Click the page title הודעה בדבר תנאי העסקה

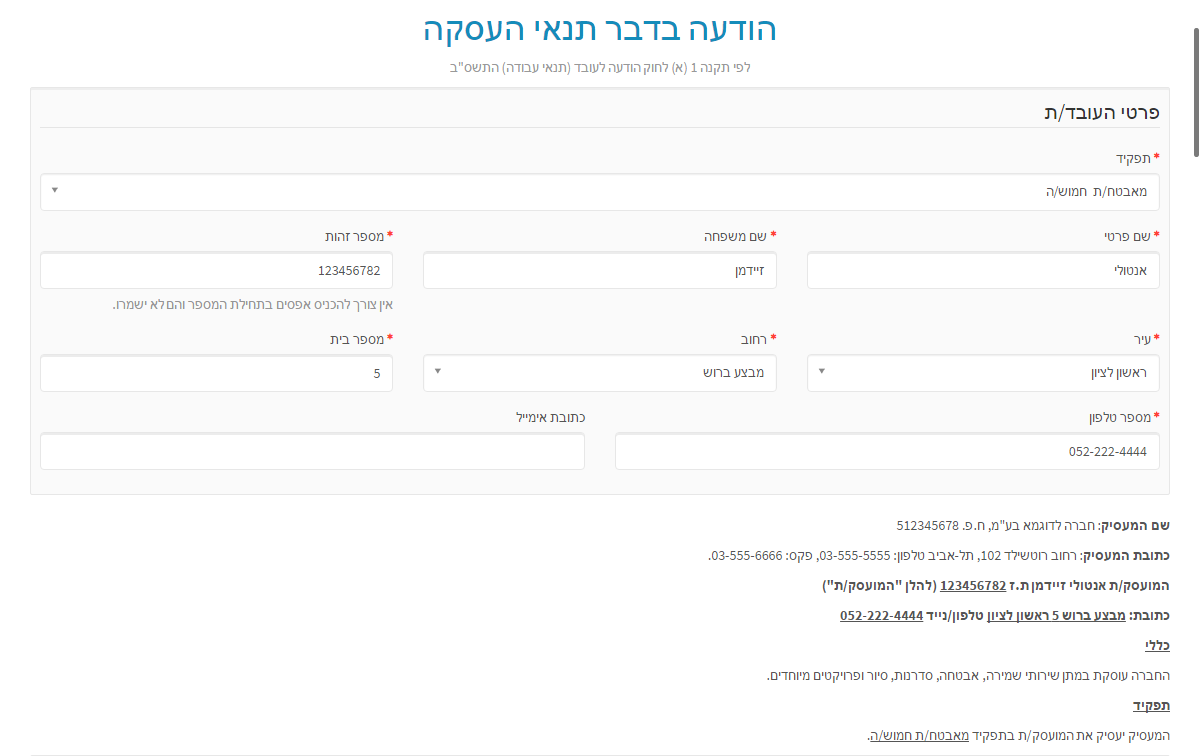point(599,29)
